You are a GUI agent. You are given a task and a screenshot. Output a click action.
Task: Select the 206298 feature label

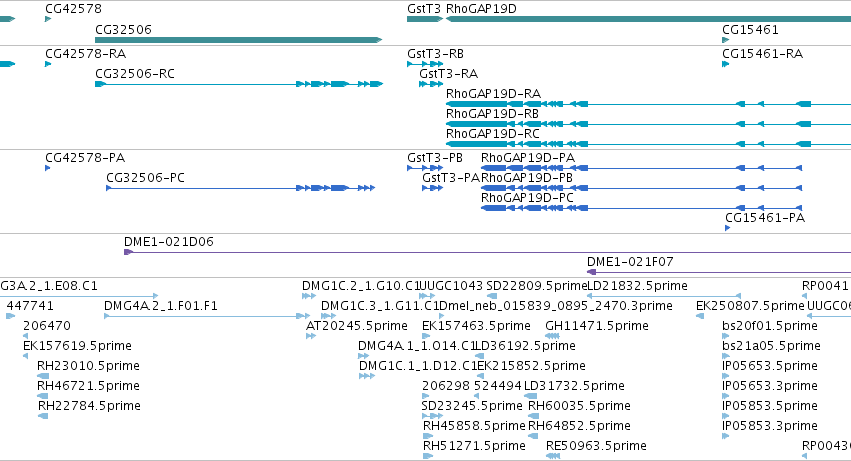click(446, 387)
